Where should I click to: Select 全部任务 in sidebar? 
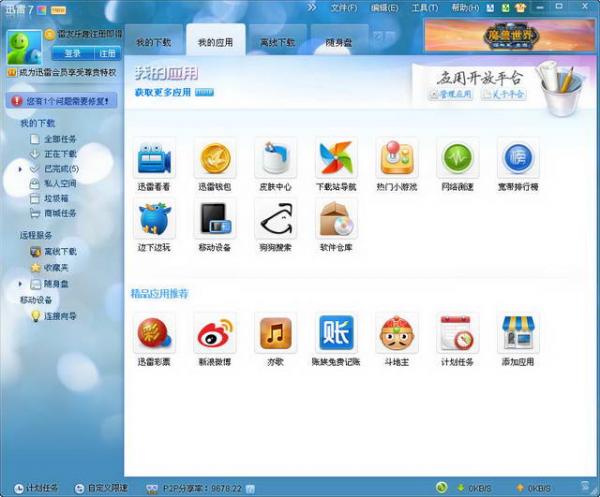click(x=54, y=139)
